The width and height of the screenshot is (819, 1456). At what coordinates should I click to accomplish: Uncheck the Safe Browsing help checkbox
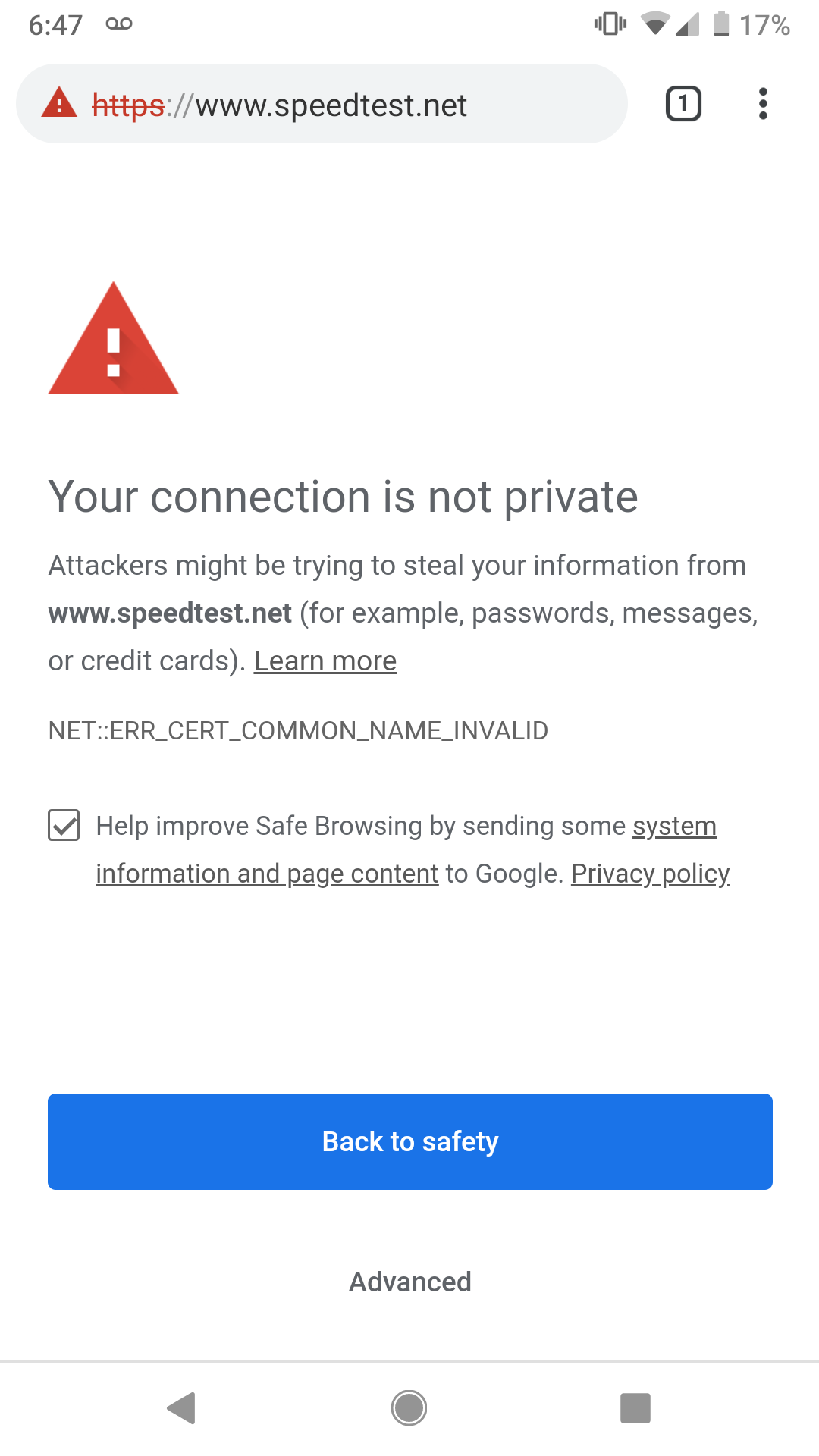(64, 825)
